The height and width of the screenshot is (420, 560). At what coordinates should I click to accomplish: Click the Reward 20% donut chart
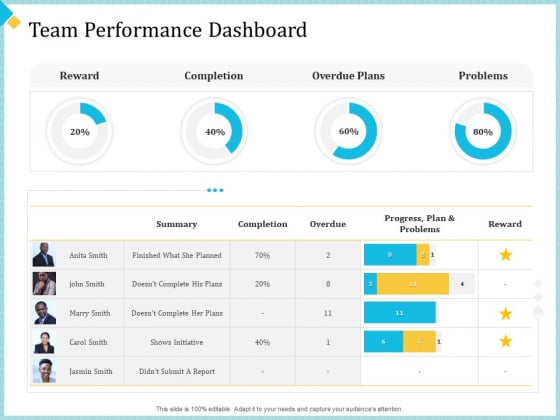coord(79,131)
